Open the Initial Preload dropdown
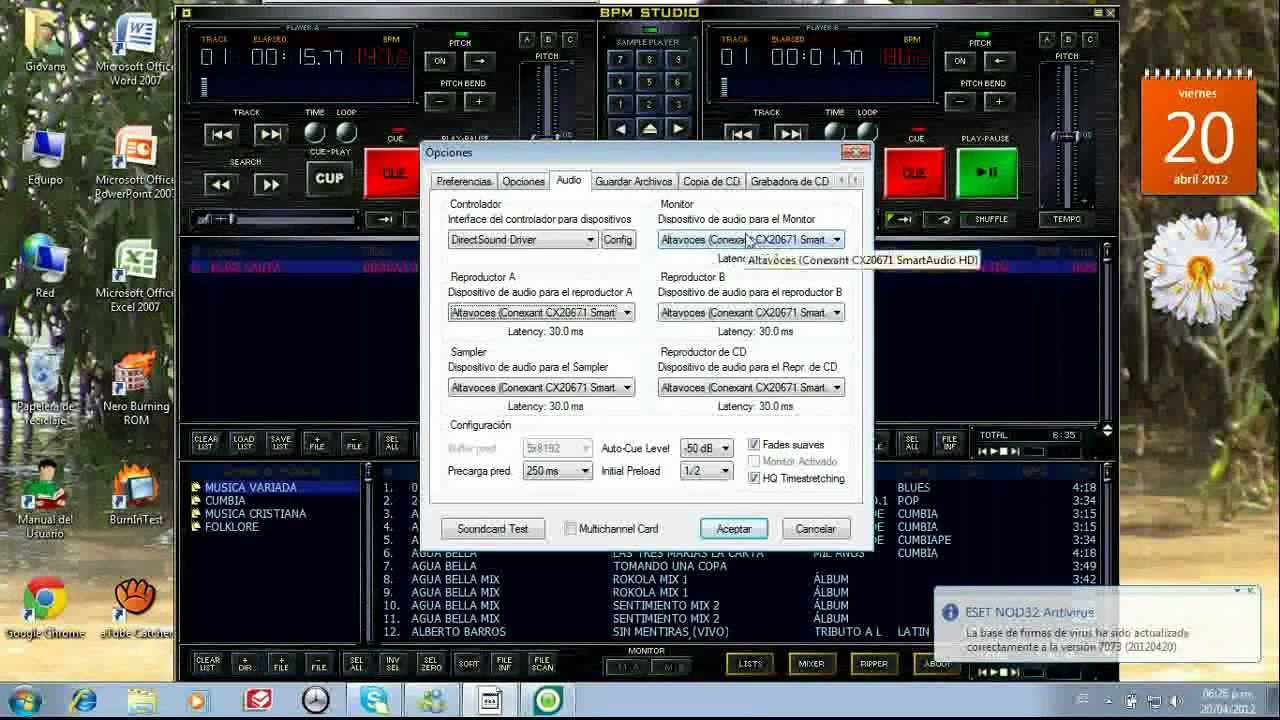1280x720 pixels. click(707, 471)
